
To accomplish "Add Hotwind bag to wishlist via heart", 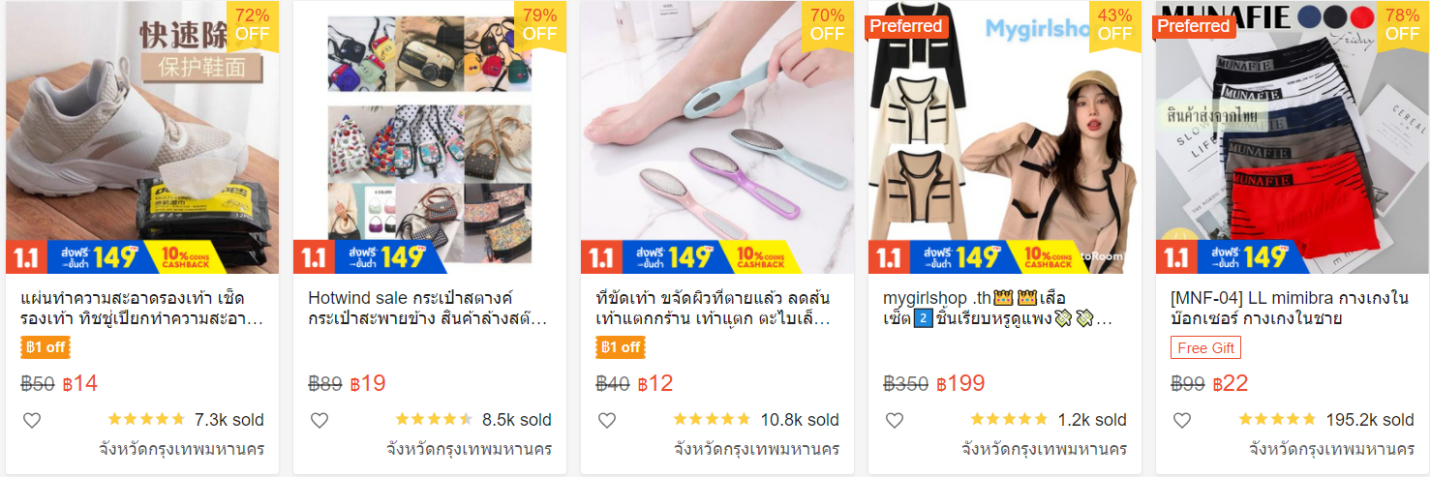I will 319,420.
